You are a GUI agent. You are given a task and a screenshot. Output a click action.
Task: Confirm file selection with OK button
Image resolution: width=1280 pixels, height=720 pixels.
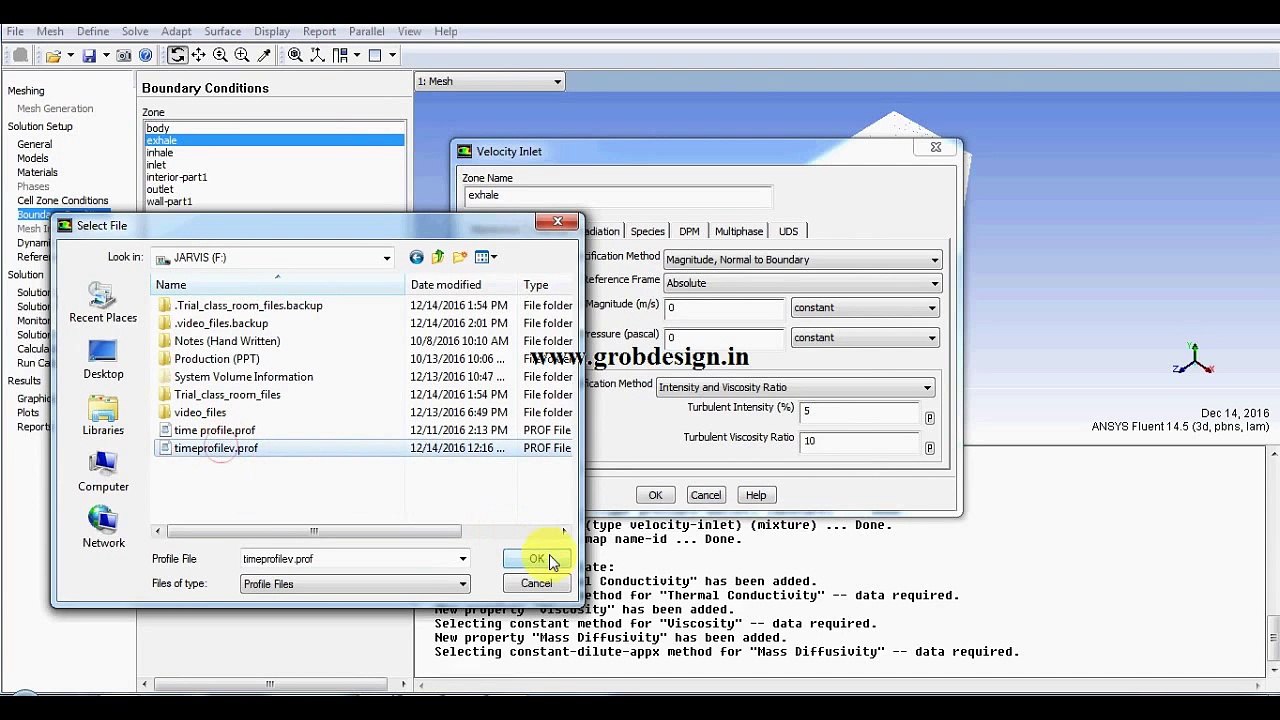point(537,560)
